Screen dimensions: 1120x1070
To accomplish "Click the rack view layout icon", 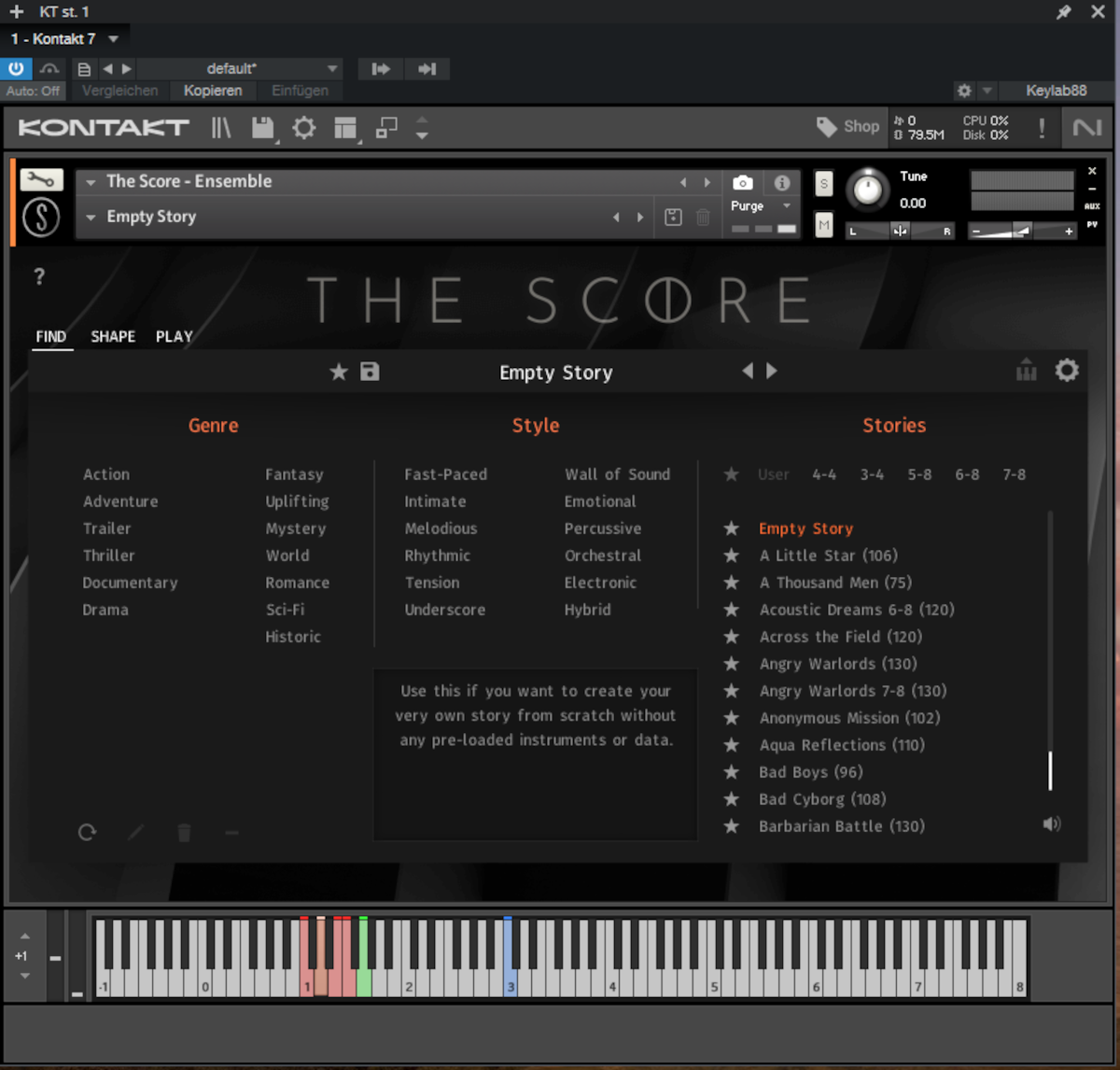I will [x=346, y=128].
